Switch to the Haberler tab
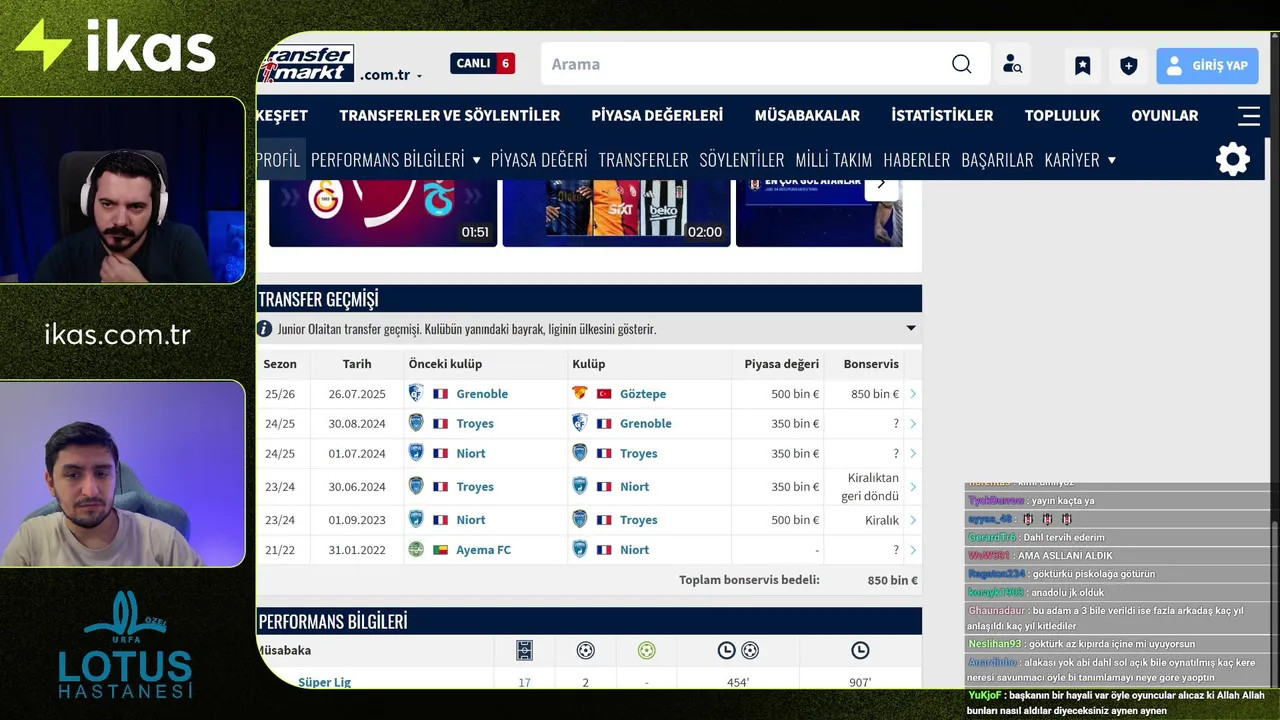The width and height of the screenshot is (1280, 720). [917, 160]
